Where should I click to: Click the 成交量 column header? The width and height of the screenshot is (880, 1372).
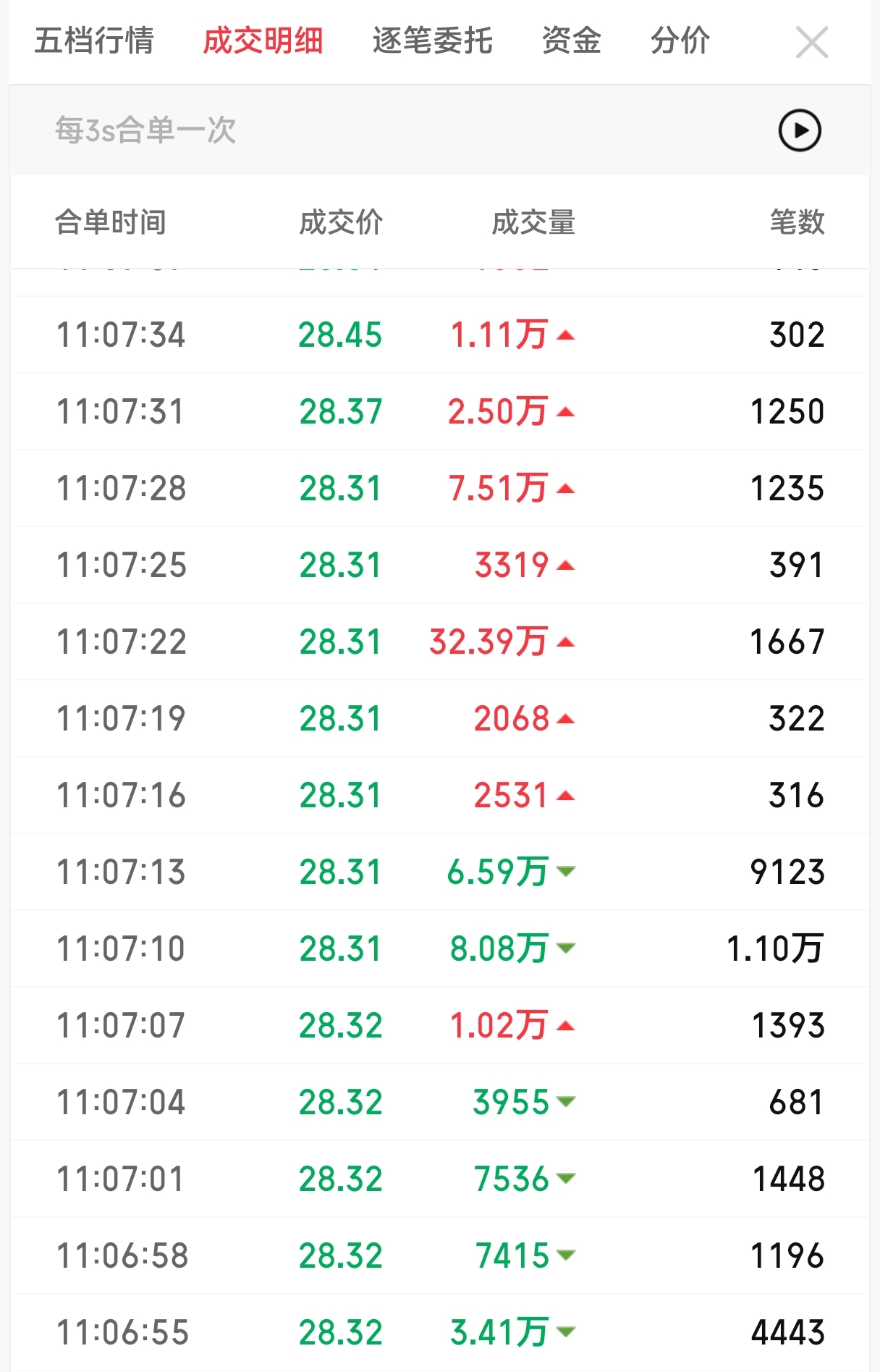pyautogui.click(x=533, y=222)
